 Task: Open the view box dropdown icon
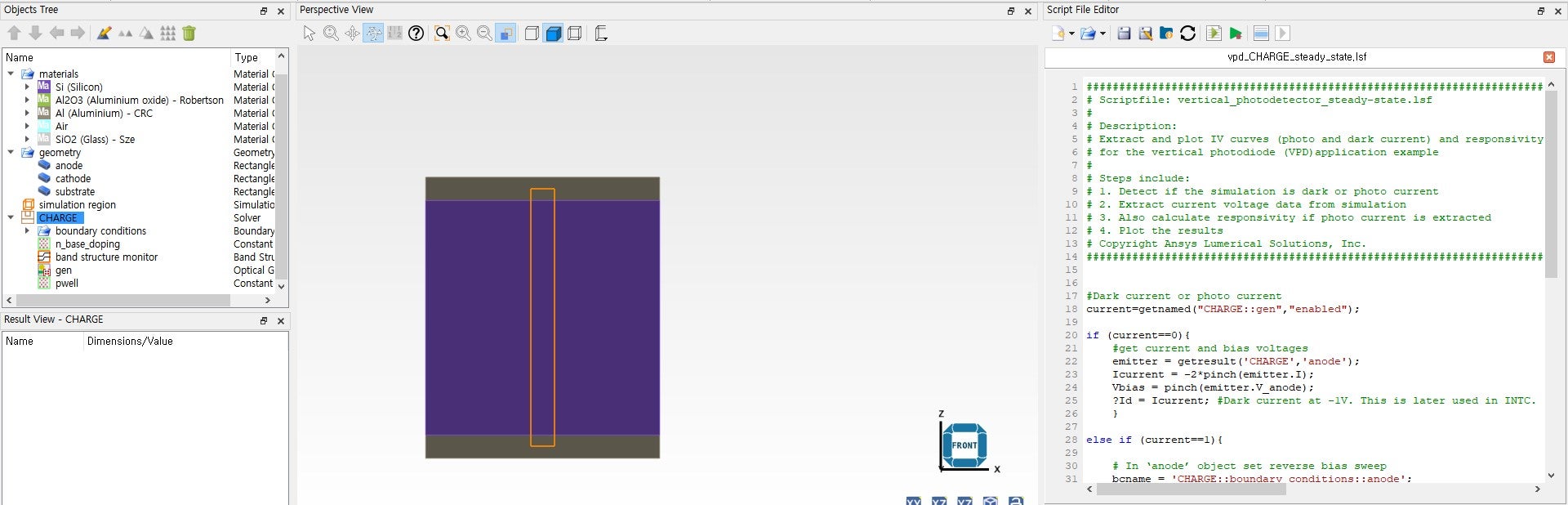tap(601, 33)
